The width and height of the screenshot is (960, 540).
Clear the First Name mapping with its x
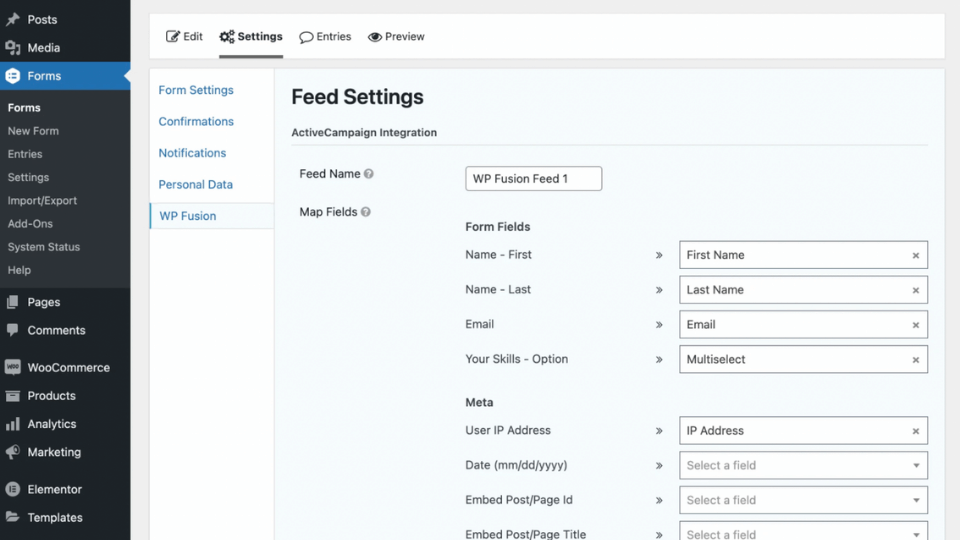click(x=916, y=255)
